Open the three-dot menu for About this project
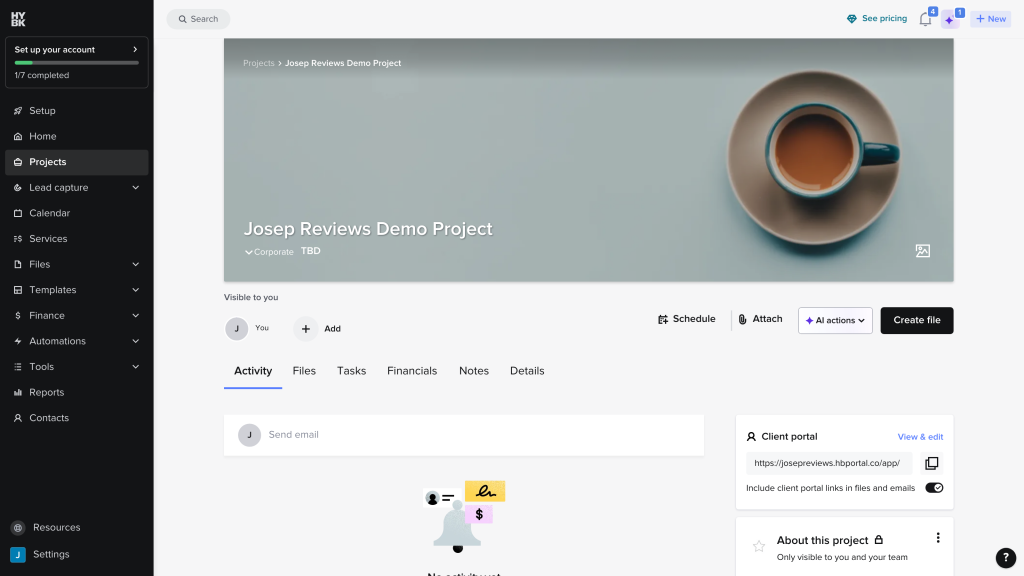1024x576 pixels. (x=938, y=537)
